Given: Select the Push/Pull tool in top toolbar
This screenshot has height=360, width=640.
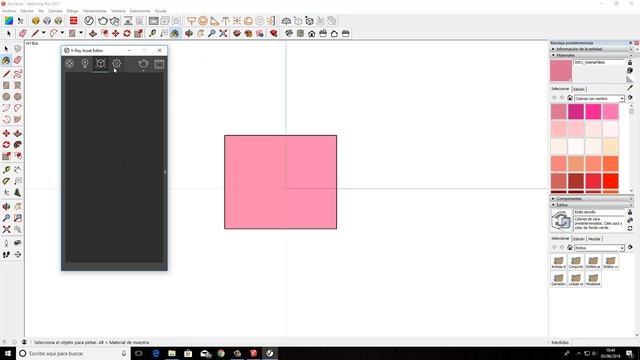Looking at the screenshot, I should coord(93,33).
